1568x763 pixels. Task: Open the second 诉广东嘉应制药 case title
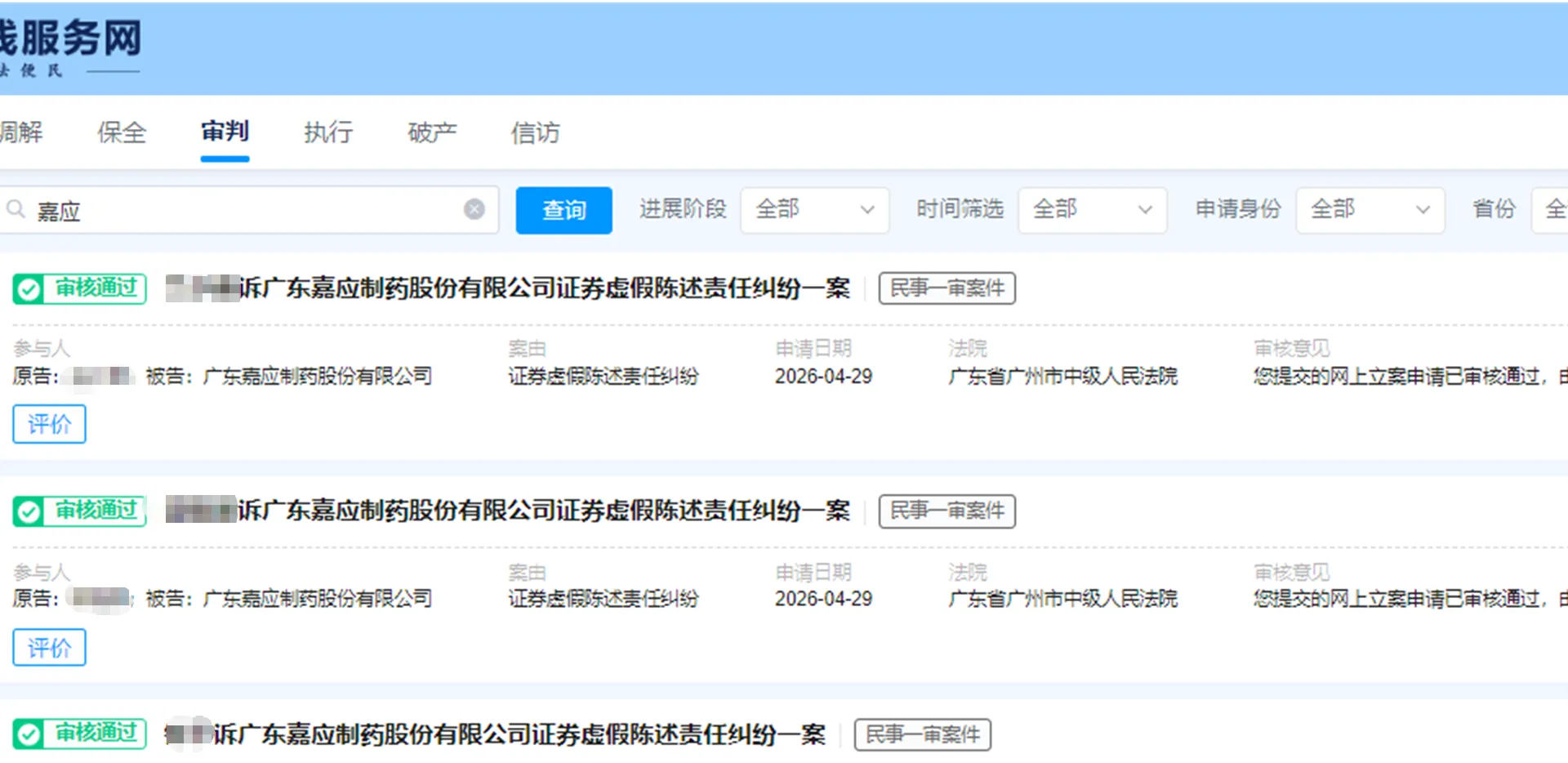[x=508, y=511]
